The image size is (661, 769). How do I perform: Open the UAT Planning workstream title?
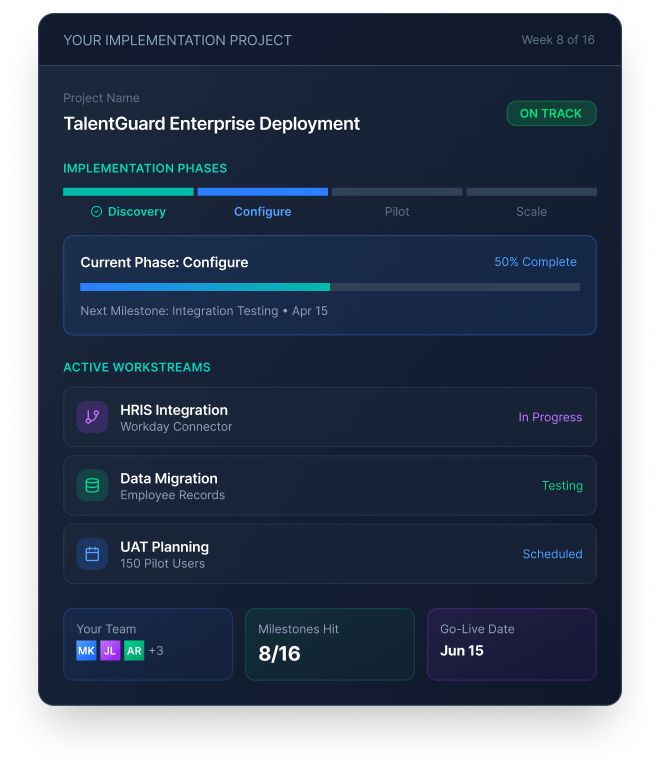click(165, 547)
